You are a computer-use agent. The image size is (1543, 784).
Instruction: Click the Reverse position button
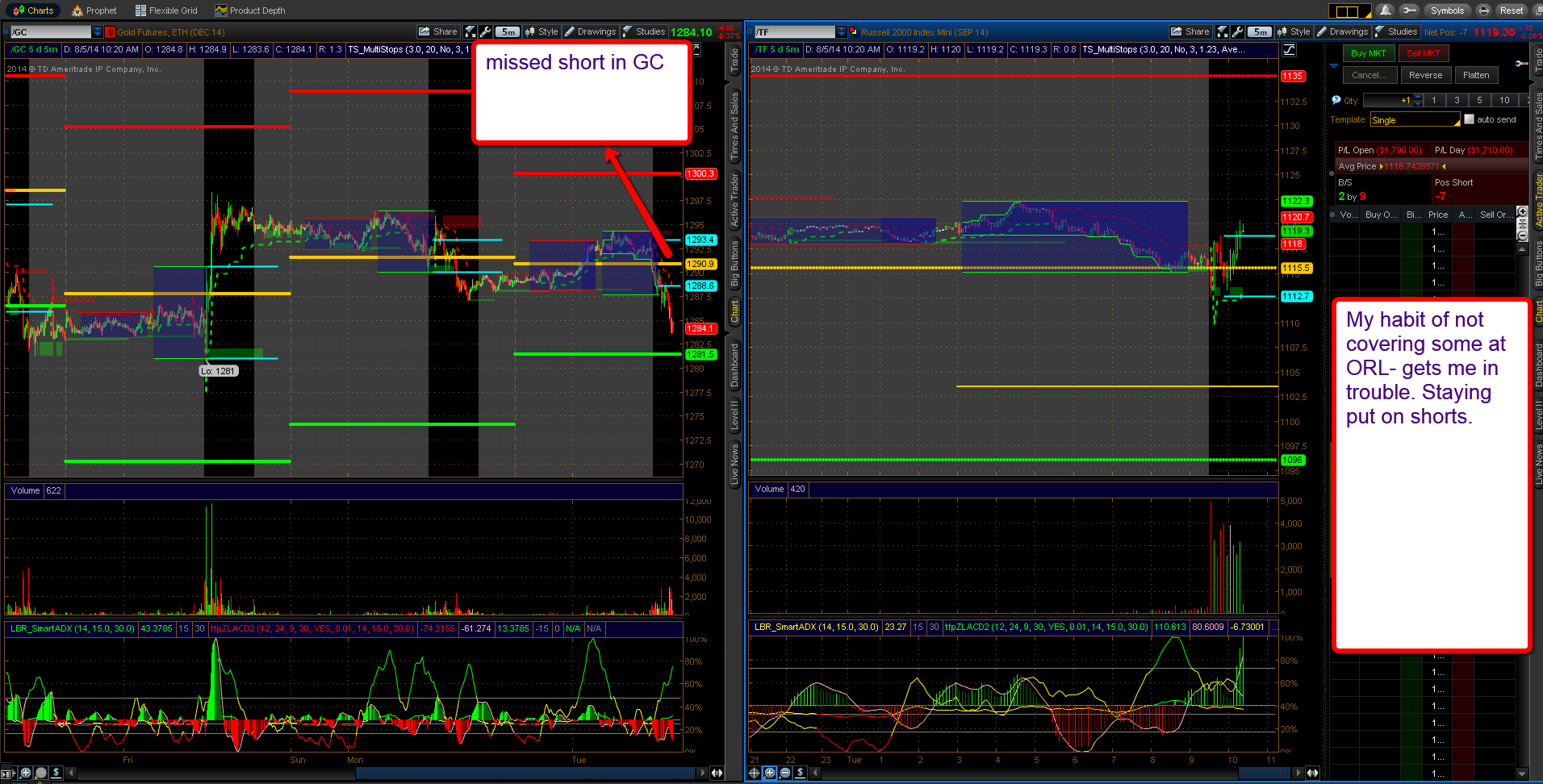[x=1425, y=75]
